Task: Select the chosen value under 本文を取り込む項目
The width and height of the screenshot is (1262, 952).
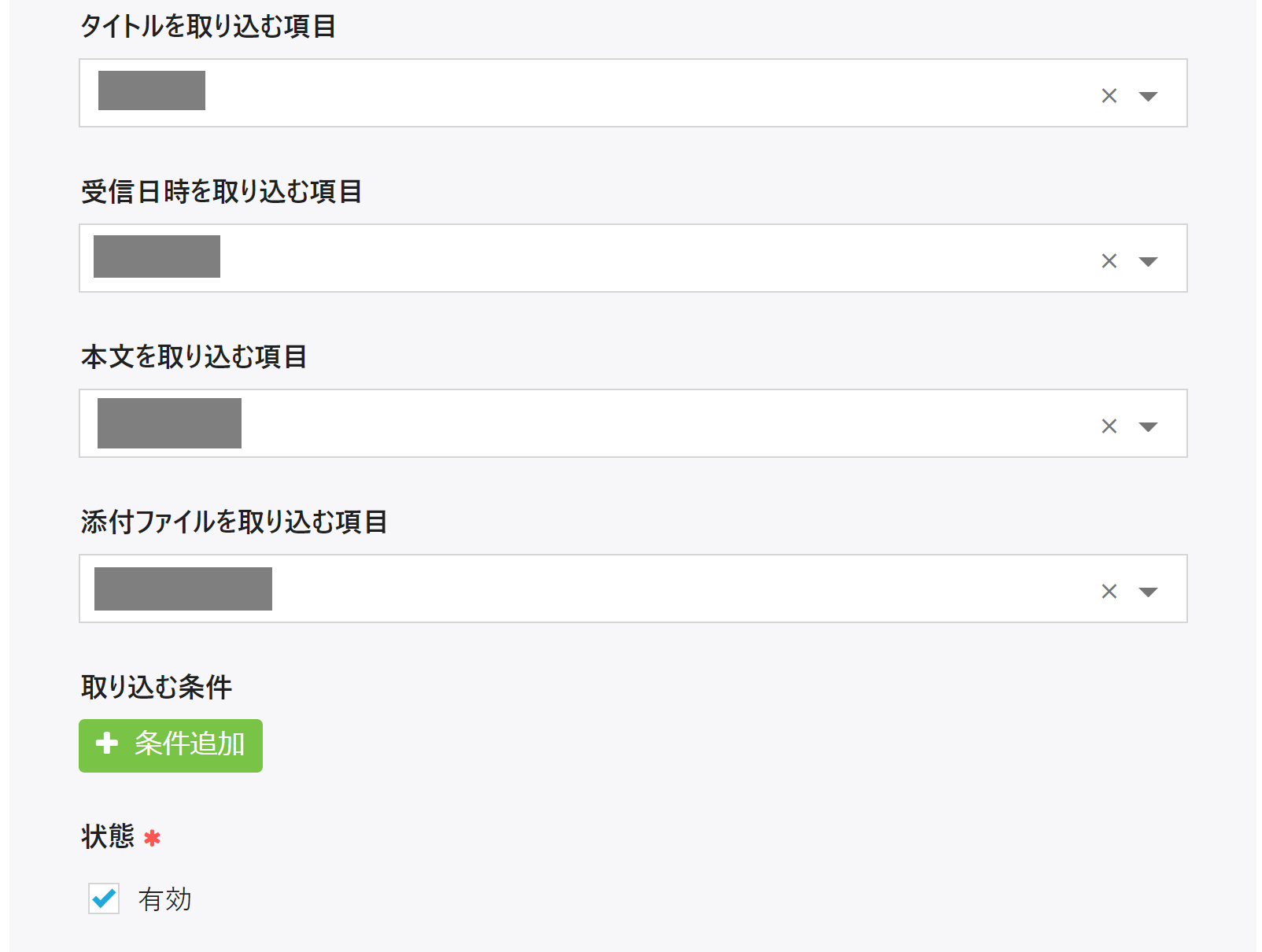Action: [169, 423]
